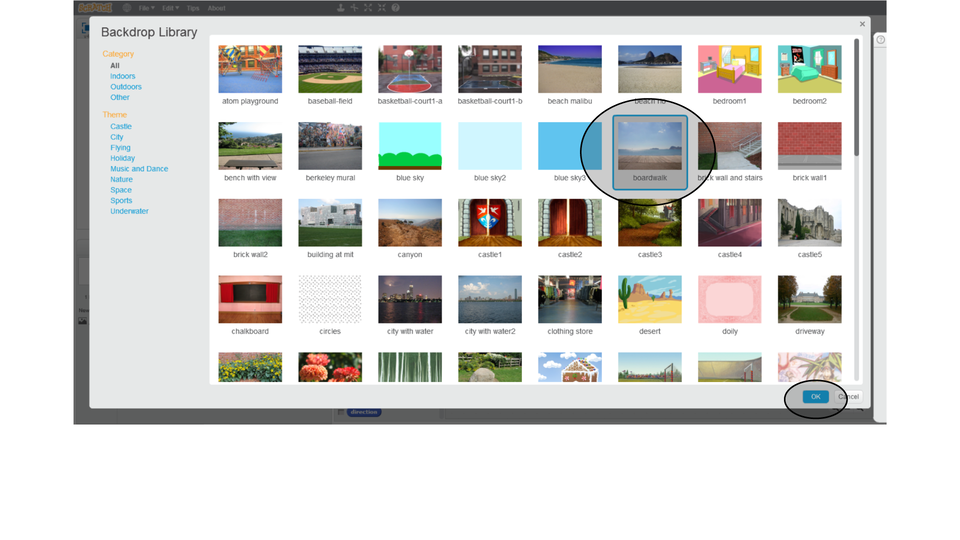Choose the desert backdrop thumbnail
The image size is (960, 540).
[x=650, y=300]
